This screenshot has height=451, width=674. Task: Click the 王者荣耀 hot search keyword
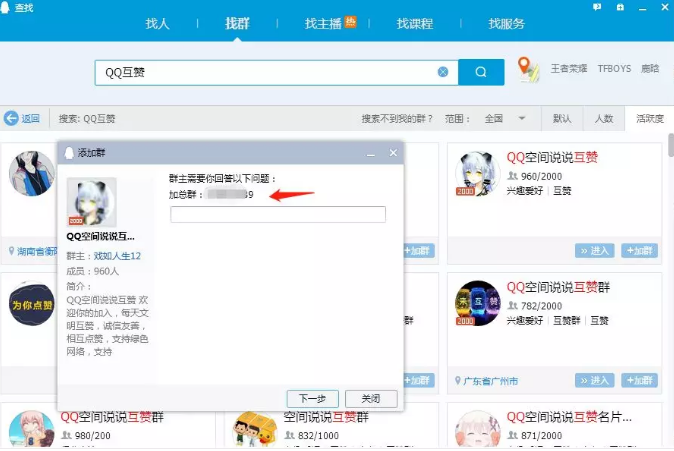(567, 69)
